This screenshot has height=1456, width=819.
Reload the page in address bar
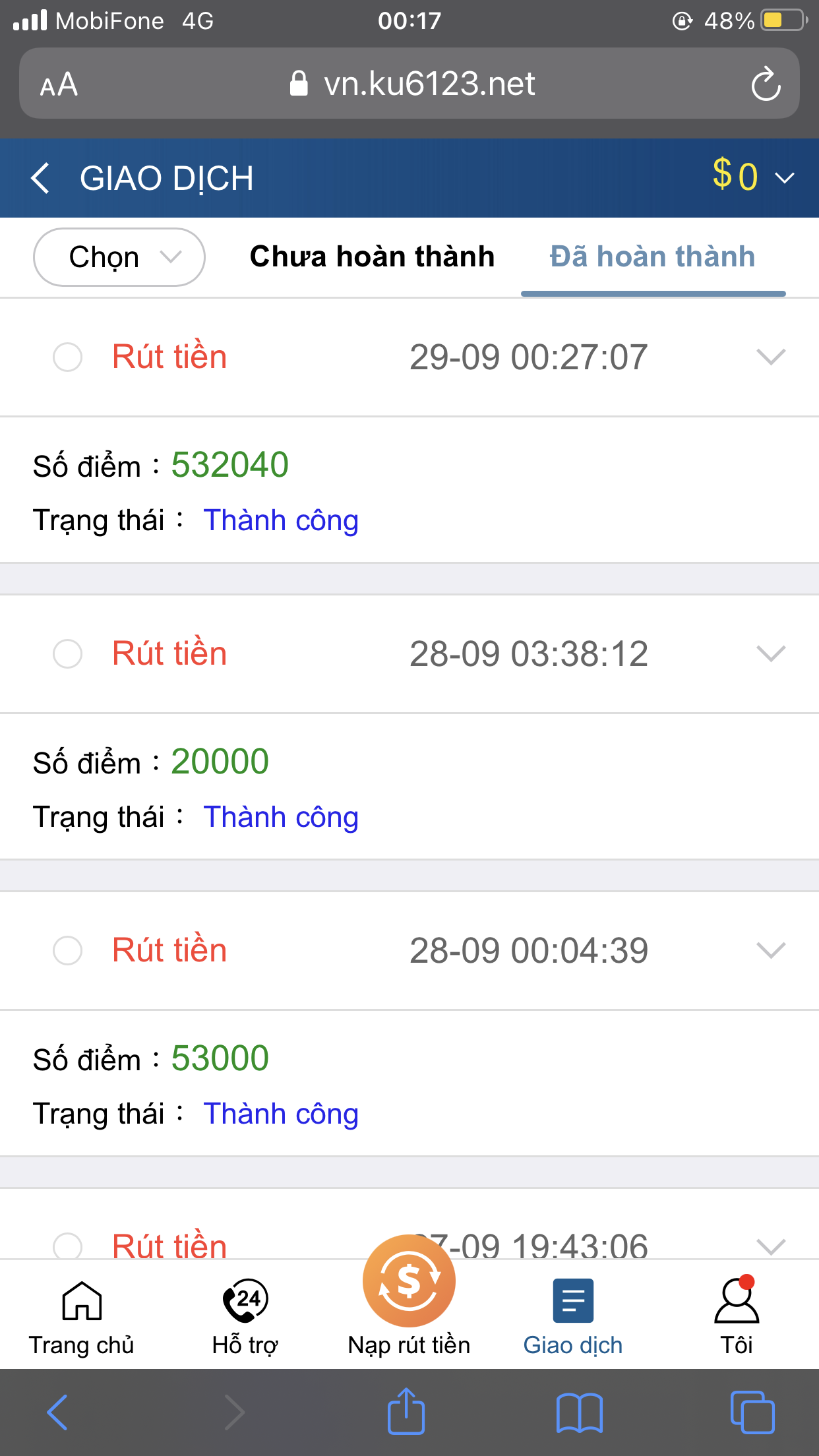click(766, 84)
